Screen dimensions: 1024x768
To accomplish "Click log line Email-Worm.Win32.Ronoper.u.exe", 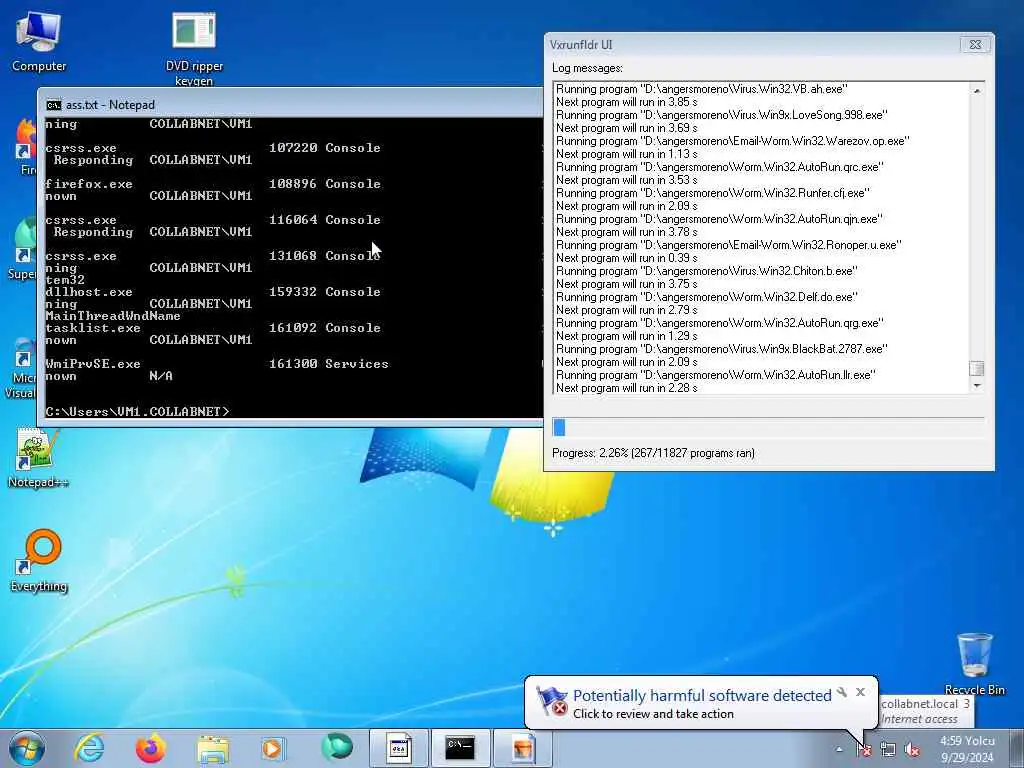I will pyautogui.click(x=729, y=245).
